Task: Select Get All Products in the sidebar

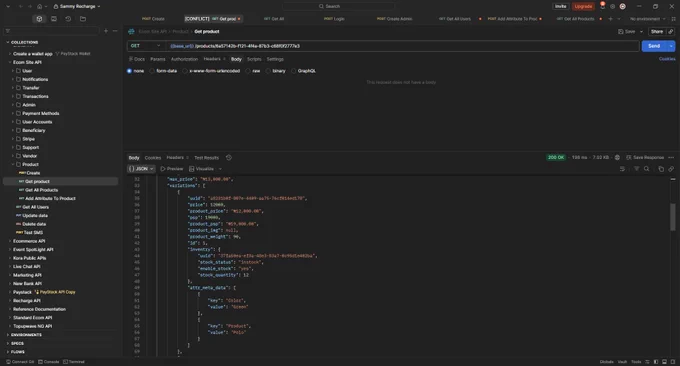Action: 41,190
